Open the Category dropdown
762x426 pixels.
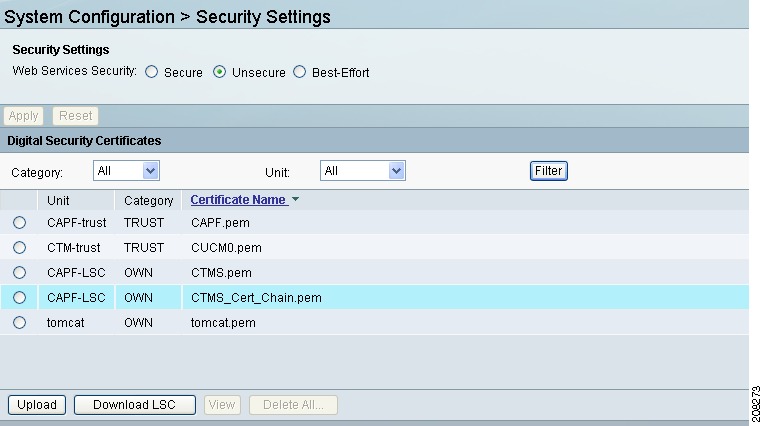[126, 171]
